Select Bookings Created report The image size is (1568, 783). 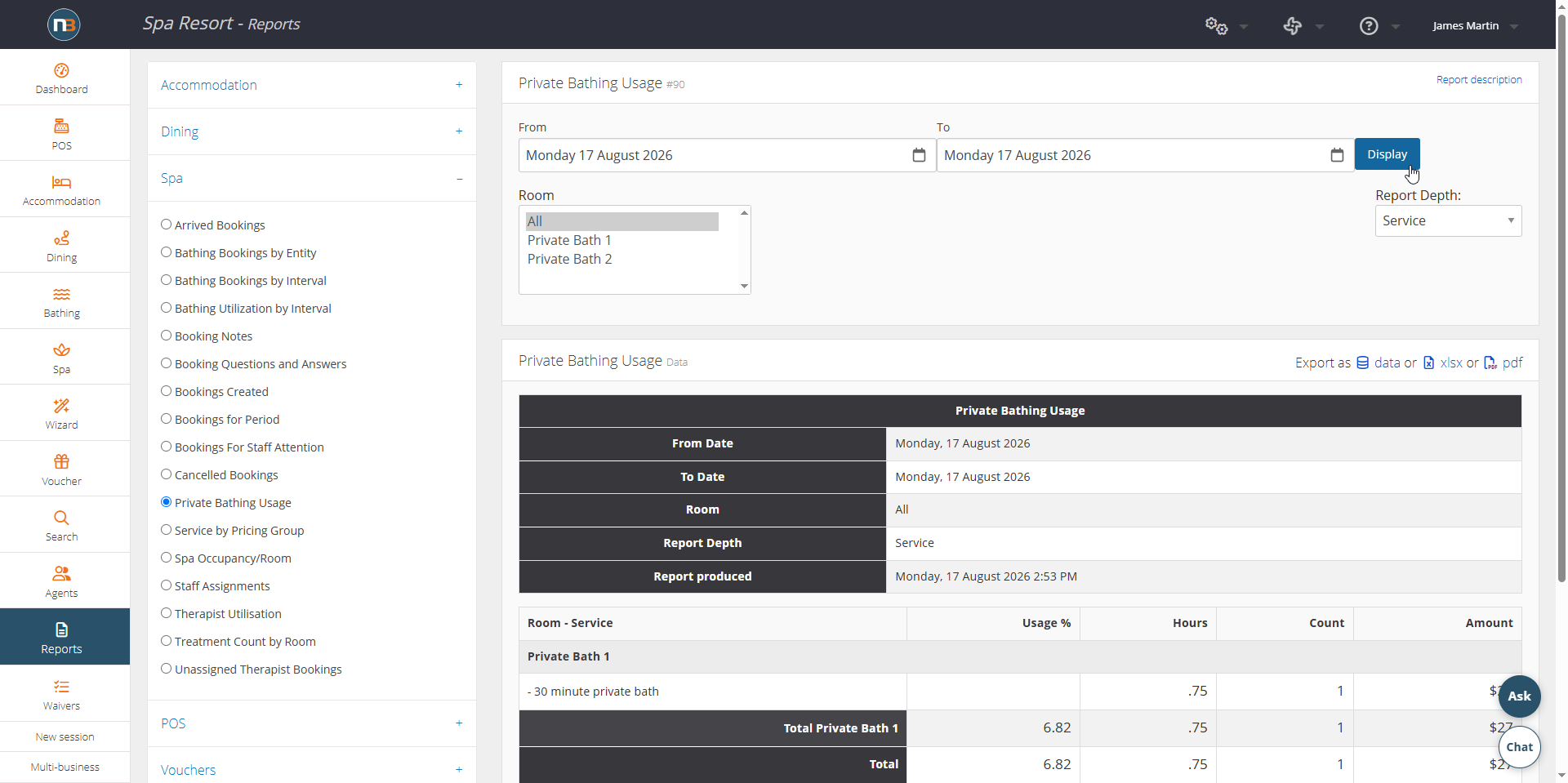(x=166, y=391)
